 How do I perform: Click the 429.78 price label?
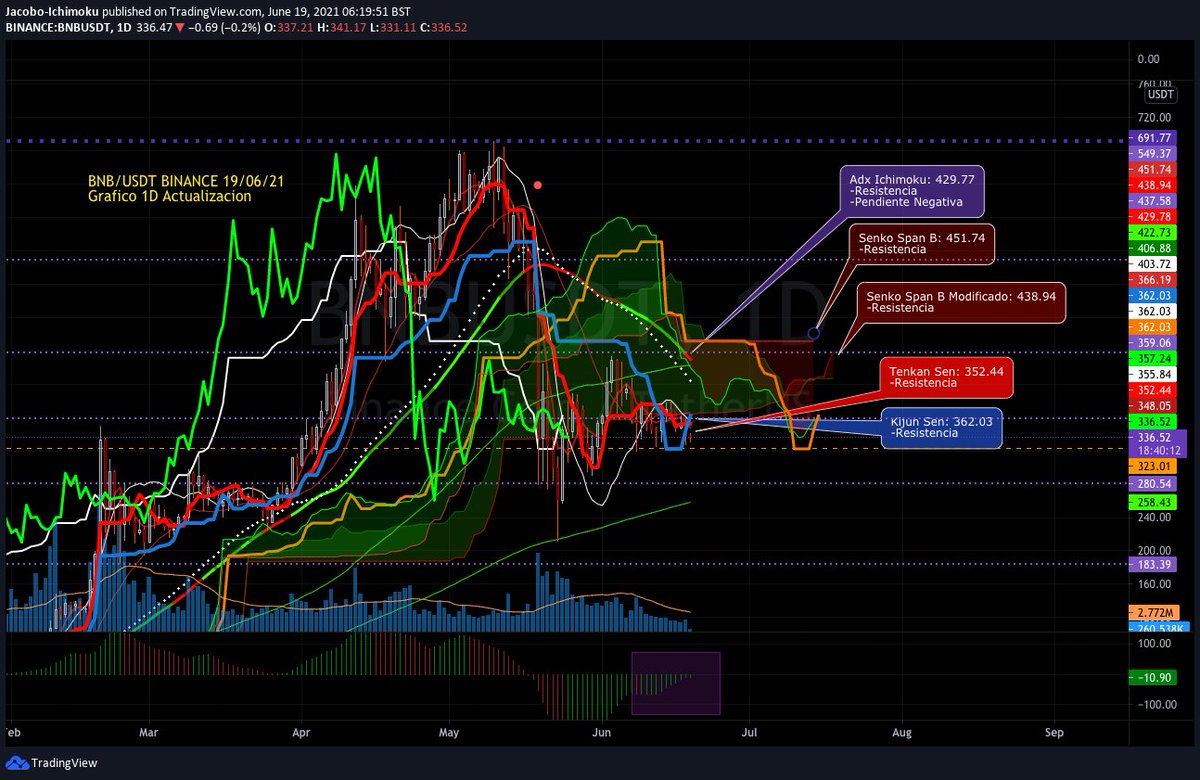click(1155, 217)
